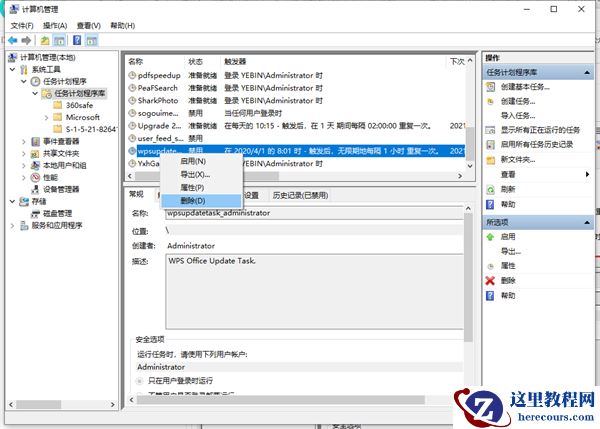Click the 名称 field wpsupdatetask_administrator
Image resolution: width=600 pixels, height=429 pixels.
[x=314, y=213]
